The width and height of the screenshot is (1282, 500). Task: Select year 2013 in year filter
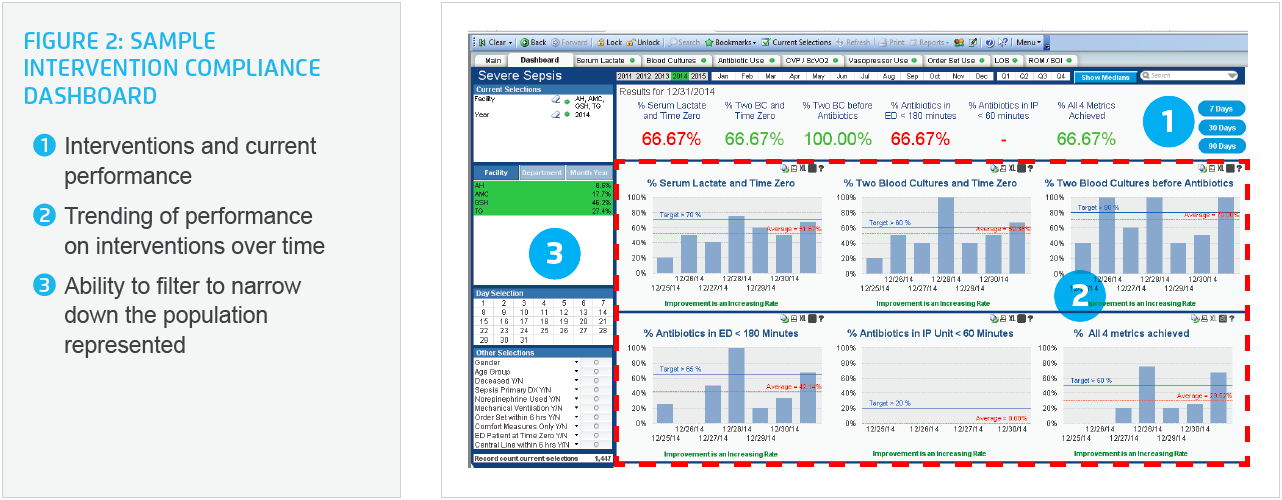click(x=662, y=76)
